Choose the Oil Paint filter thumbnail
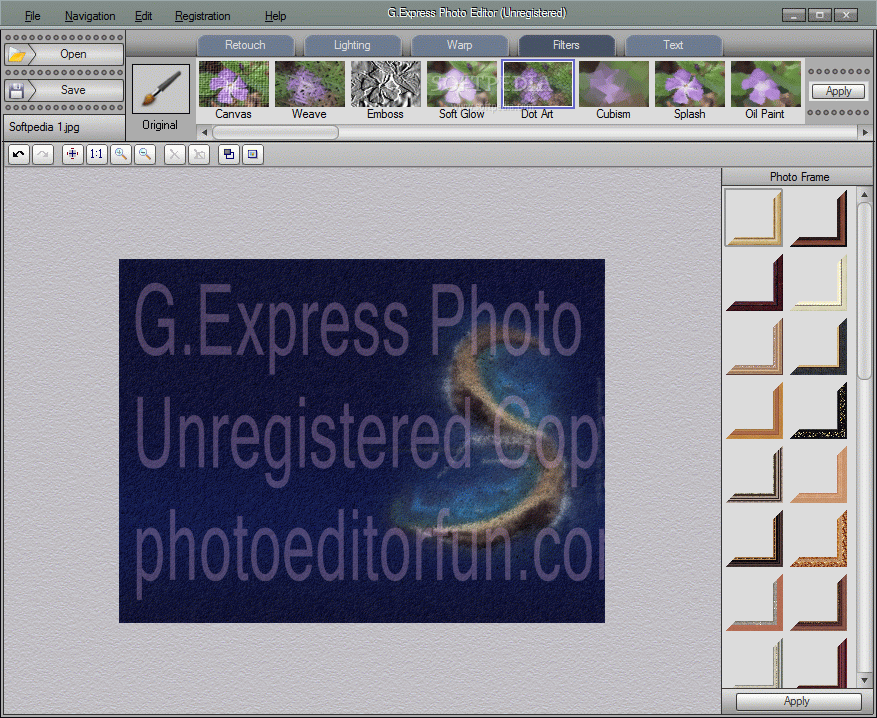 (x=766, y=84)
